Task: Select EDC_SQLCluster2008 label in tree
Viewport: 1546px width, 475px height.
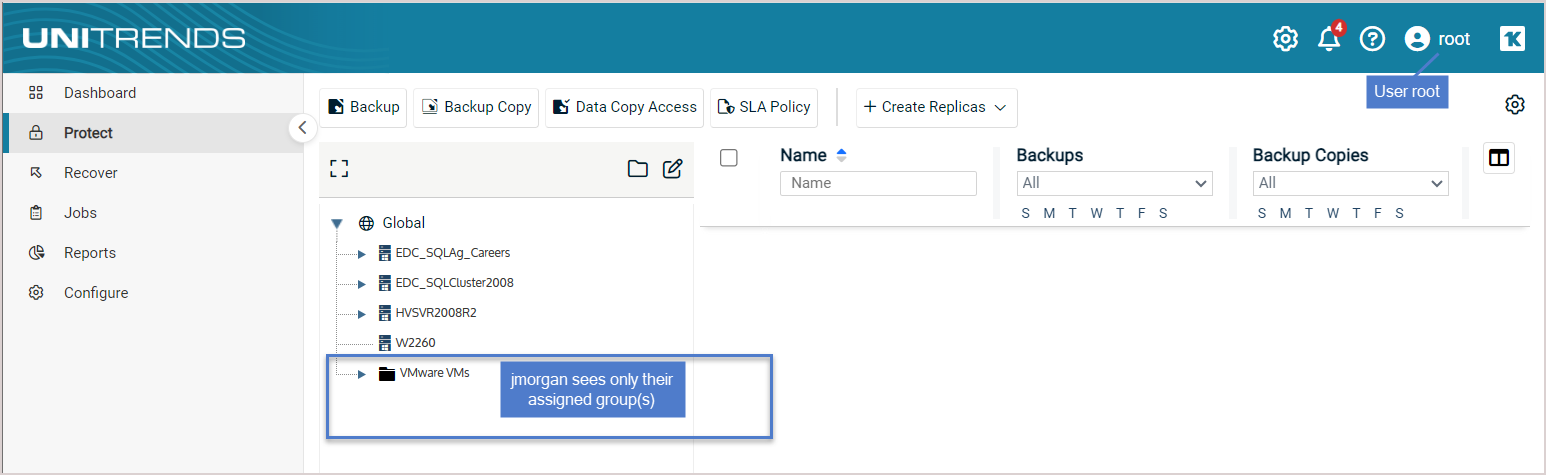Action: click(455, 283)
